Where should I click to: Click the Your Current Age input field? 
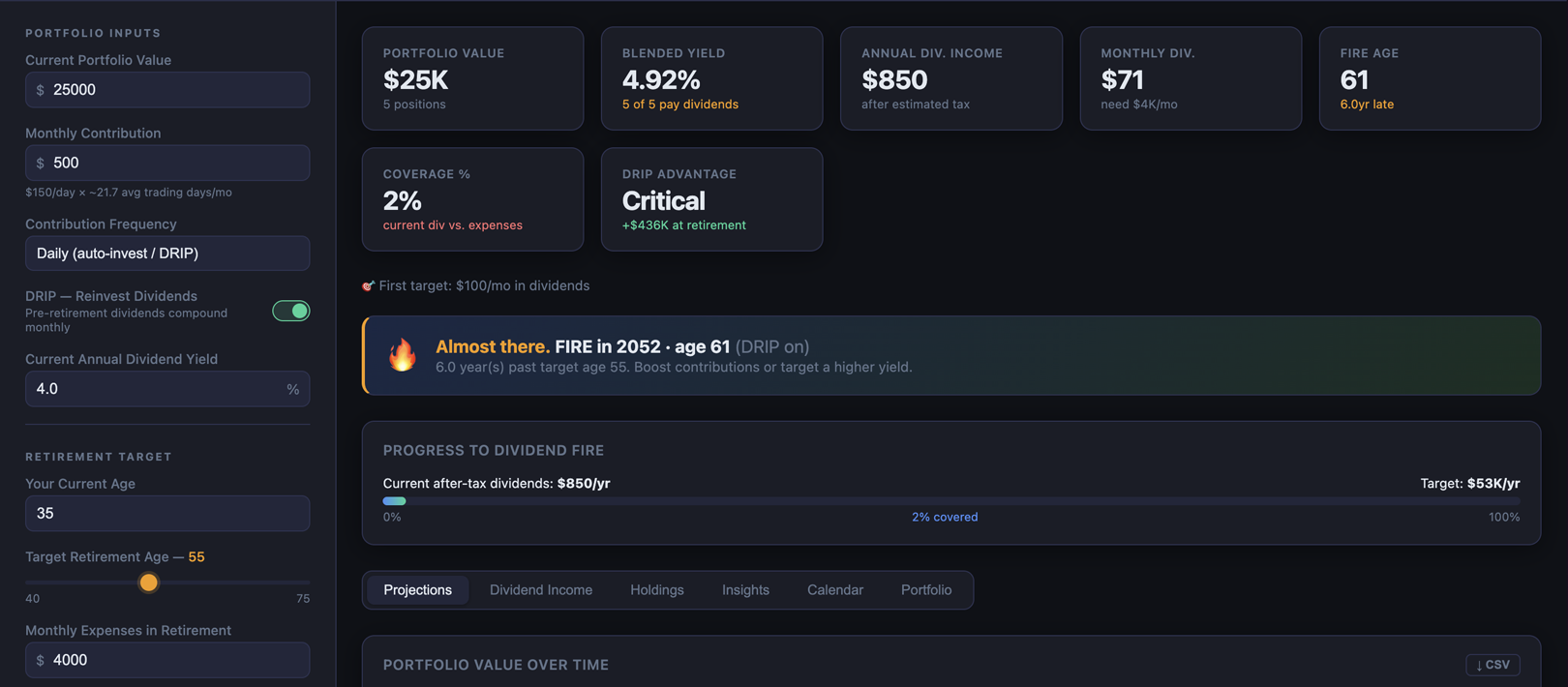click(x=166, y=513)
